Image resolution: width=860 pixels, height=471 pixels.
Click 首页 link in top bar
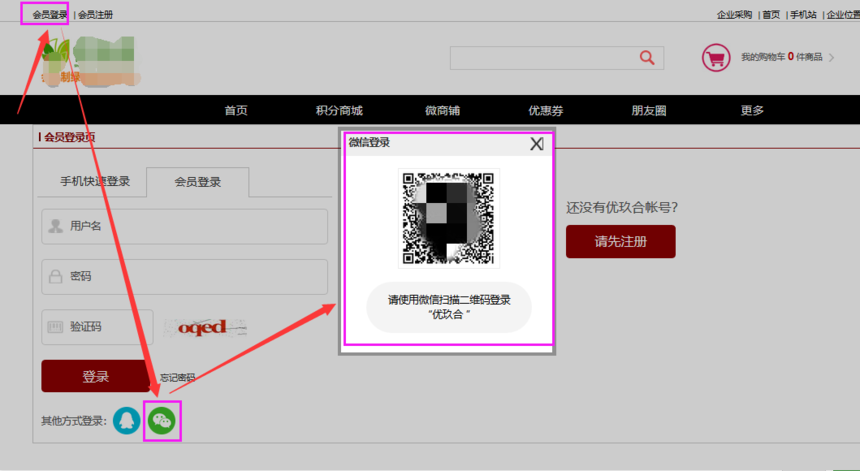pos(771,15)
